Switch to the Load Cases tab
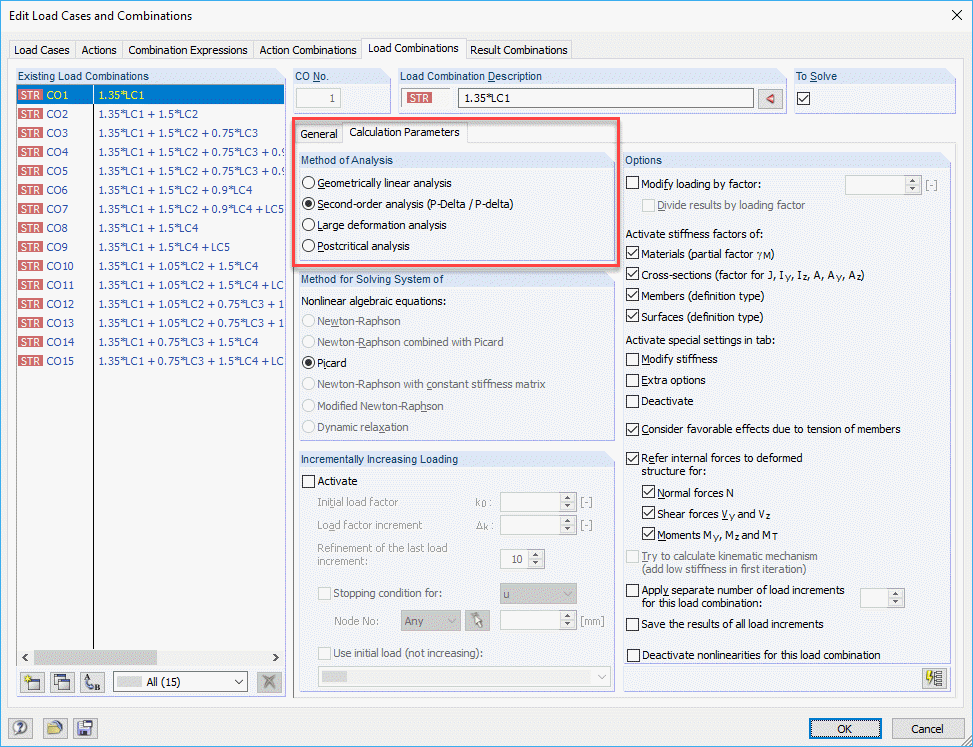The height and width of the screenshot is (747, 973). coord(42,50)
